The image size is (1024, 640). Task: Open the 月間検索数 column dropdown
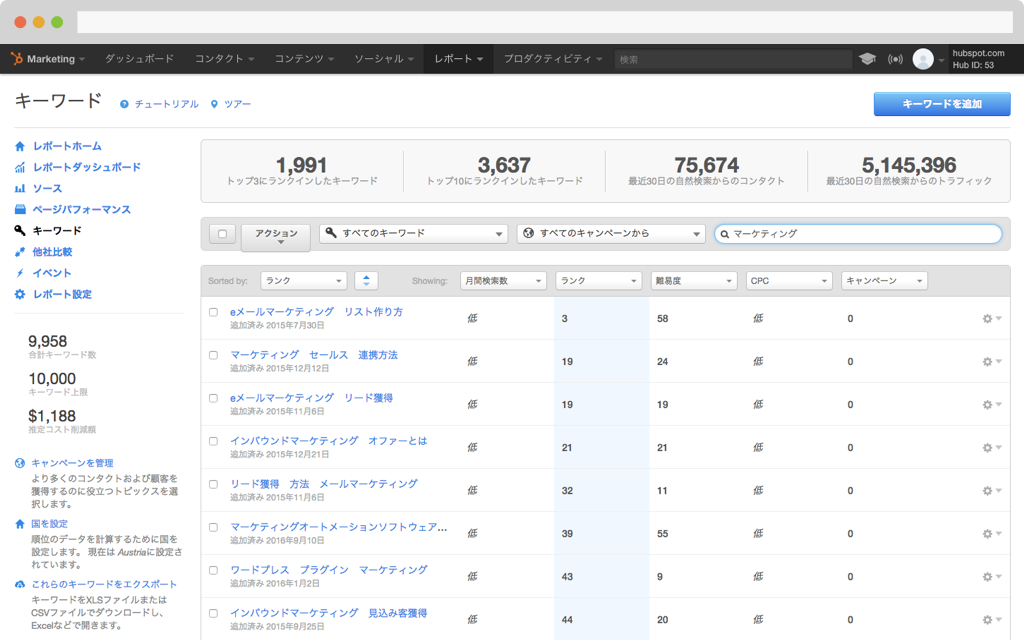504,281
